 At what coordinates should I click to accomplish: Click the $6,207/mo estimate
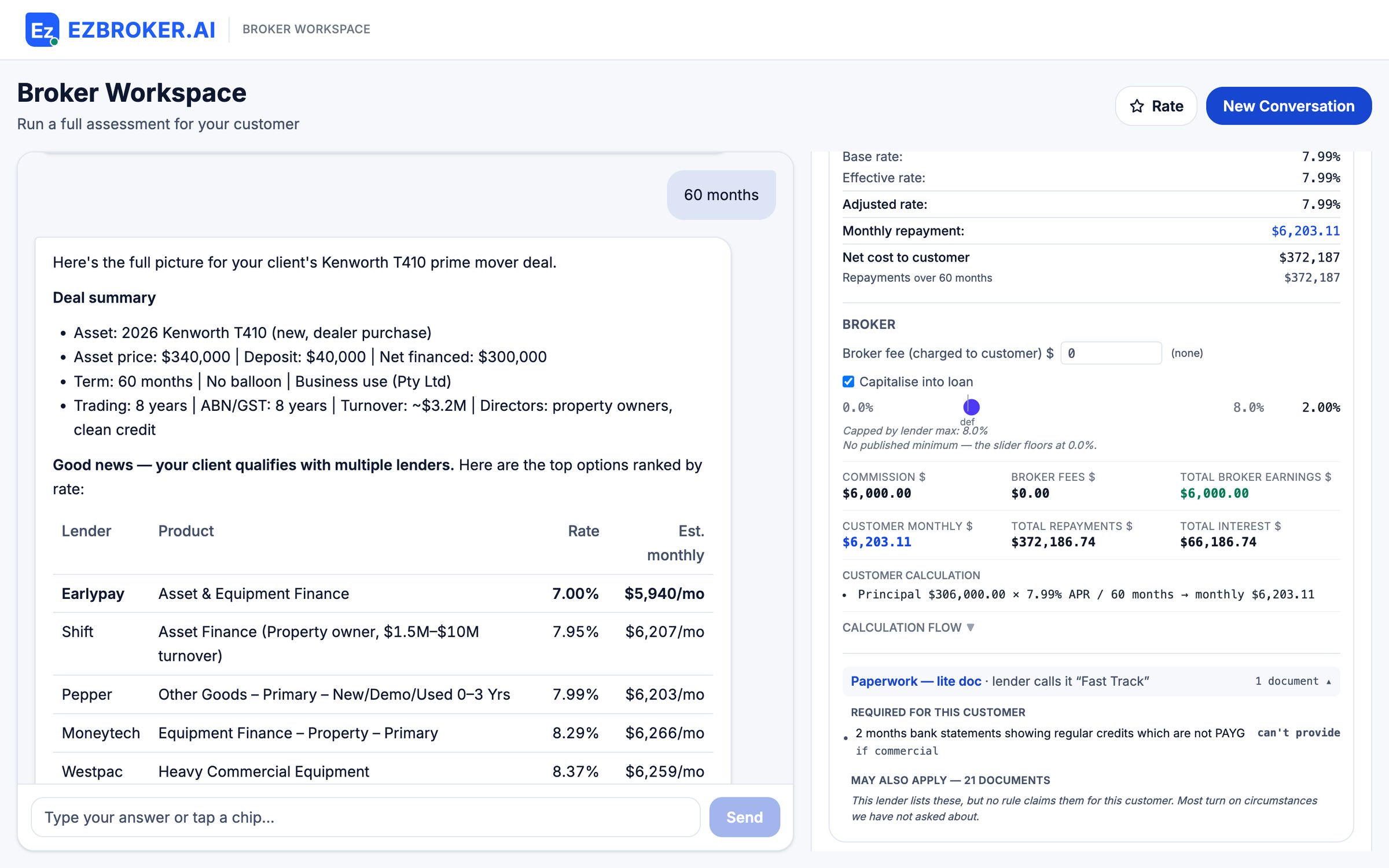[x=664, y=631]
